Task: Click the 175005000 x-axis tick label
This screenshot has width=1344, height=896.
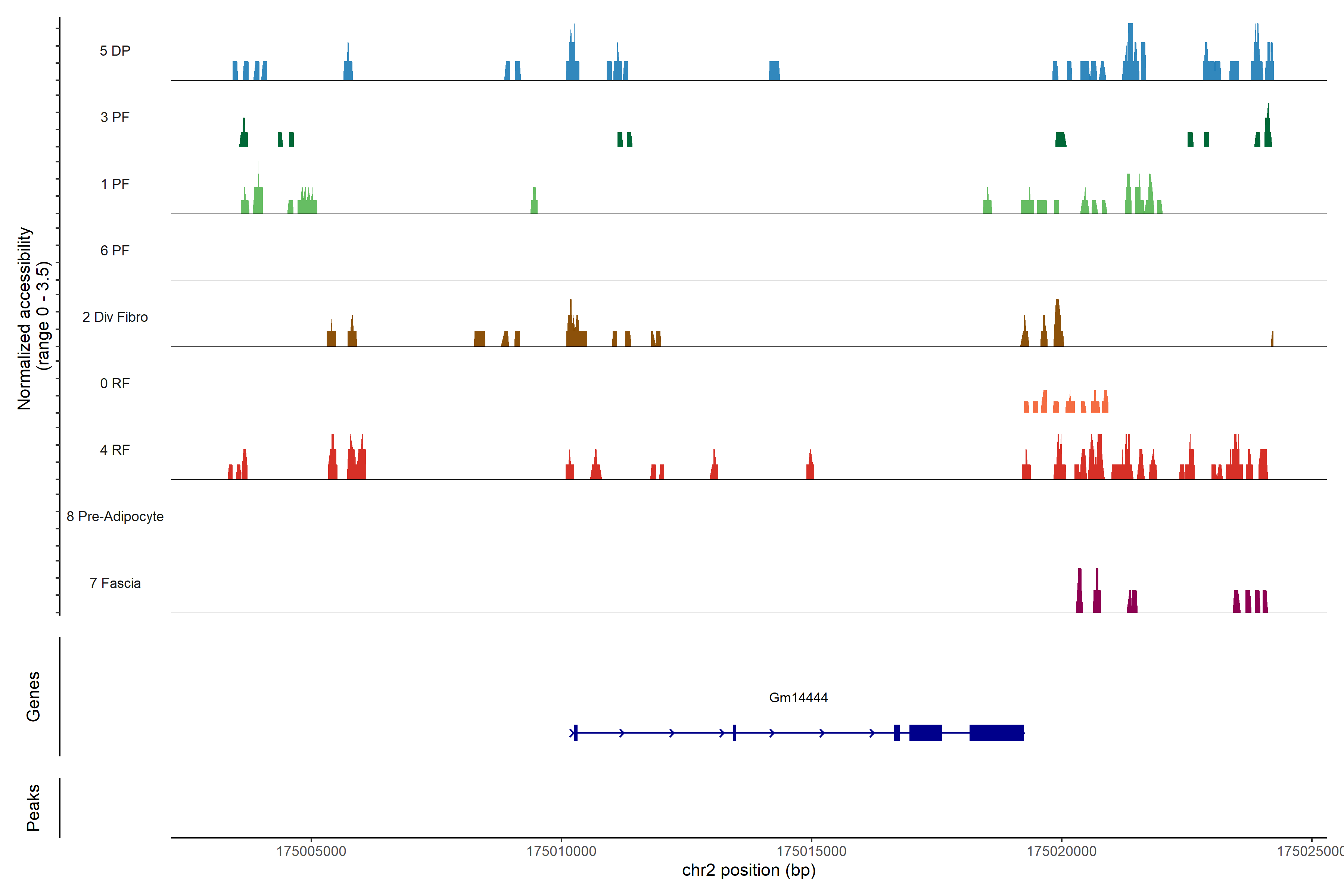Action: tap(311, 851)
